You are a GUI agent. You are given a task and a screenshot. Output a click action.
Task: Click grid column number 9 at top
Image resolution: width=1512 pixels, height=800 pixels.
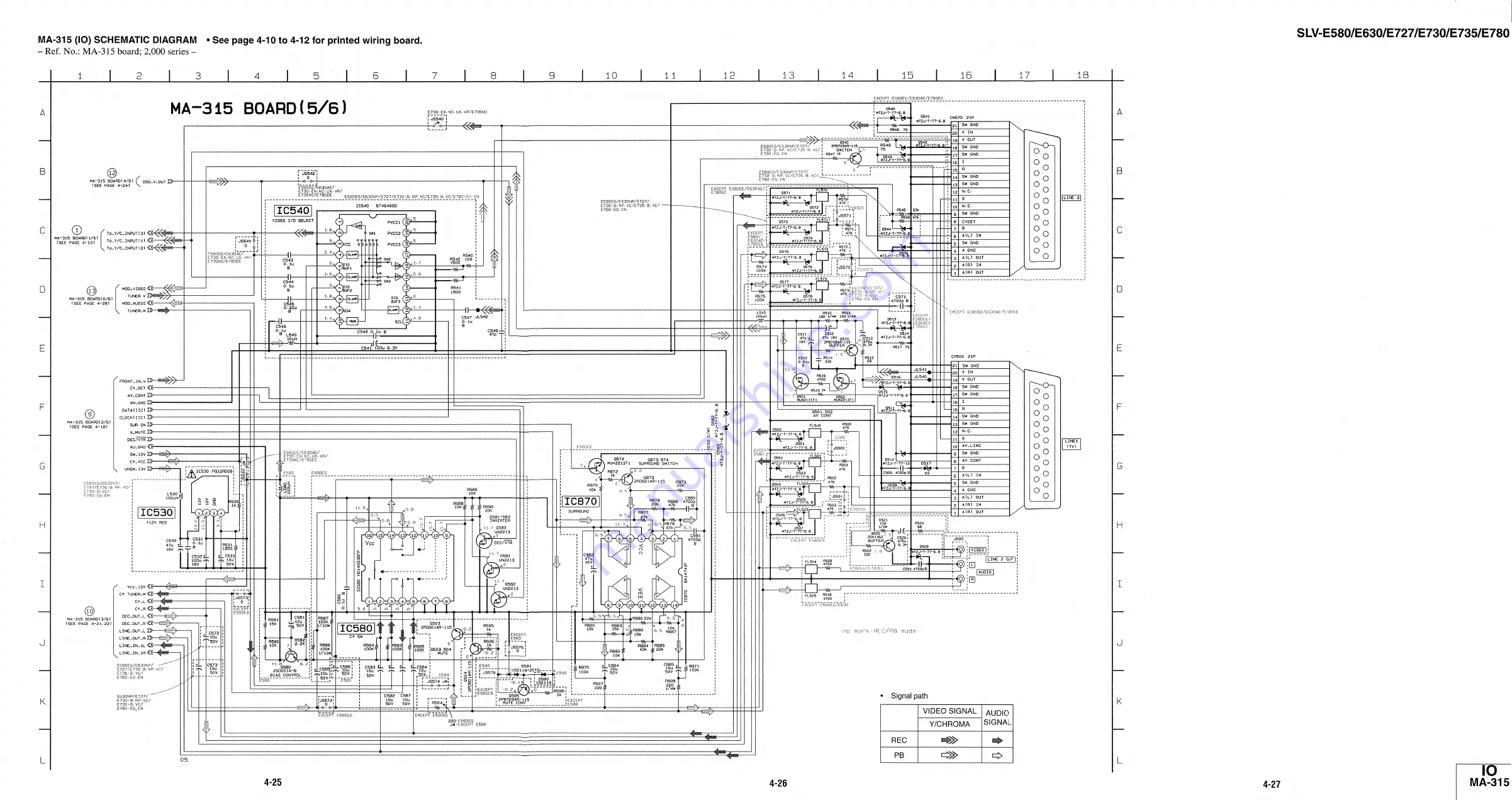[x=552, y=76]
